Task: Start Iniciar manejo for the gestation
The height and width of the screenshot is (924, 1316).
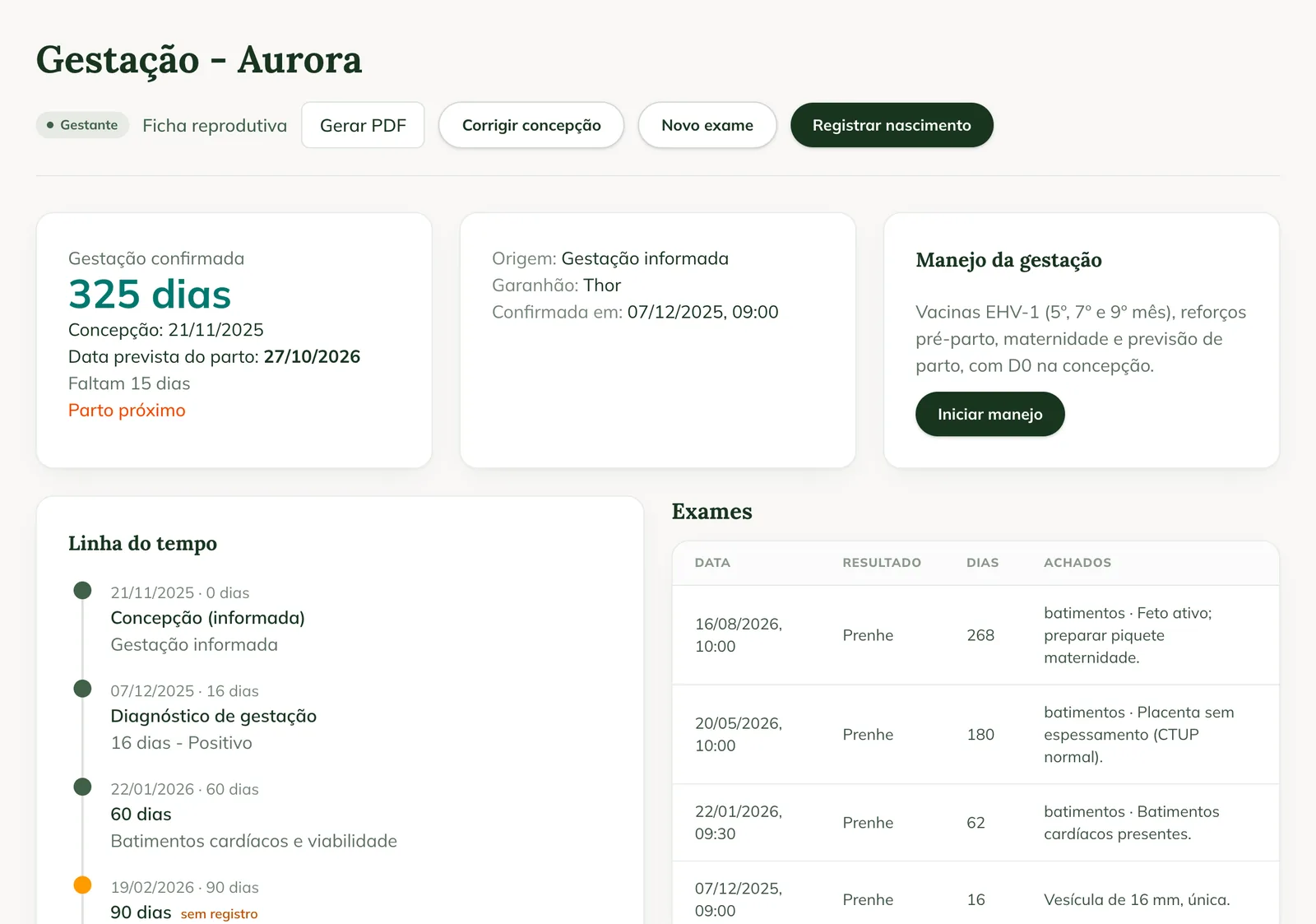Action: (x=989, y=414)
